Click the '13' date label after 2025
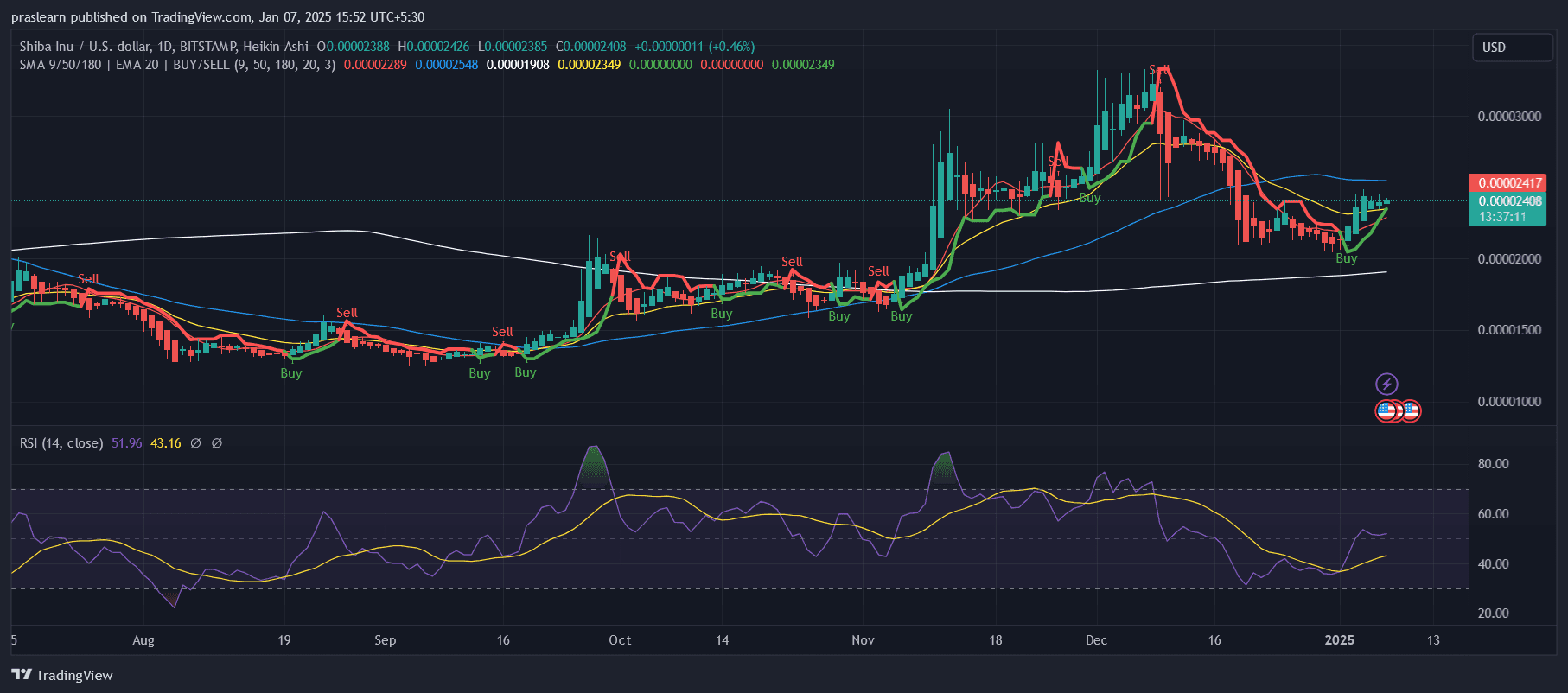Screen dimensions: 1568x693 coord(1433,640)
